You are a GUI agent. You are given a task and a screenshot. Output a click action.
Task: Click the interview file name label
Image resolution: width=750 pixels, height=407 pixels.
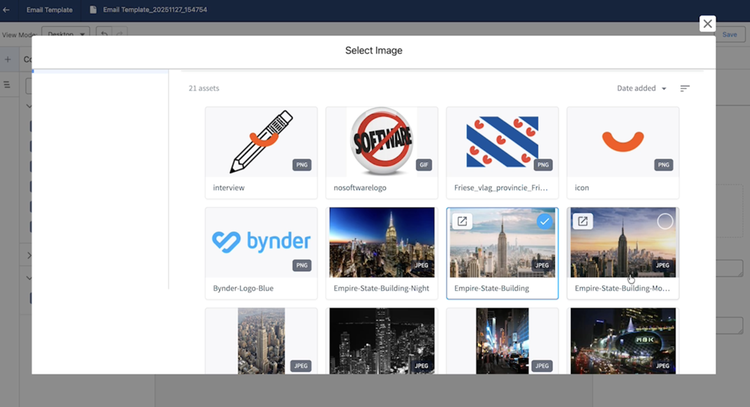pos(229,187)
